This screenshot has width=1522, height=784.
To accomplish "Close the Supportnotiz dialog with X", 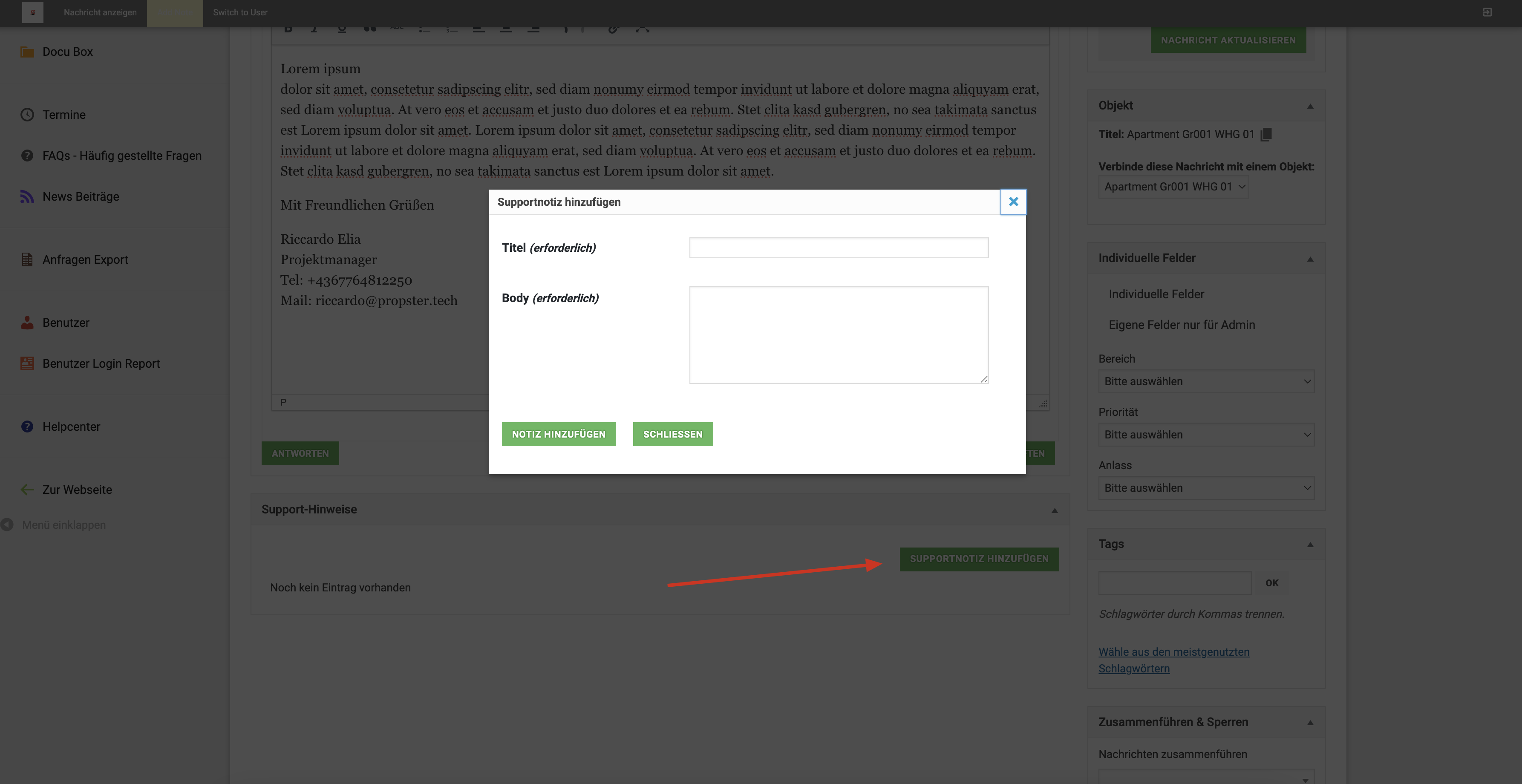I will 1013,202.
